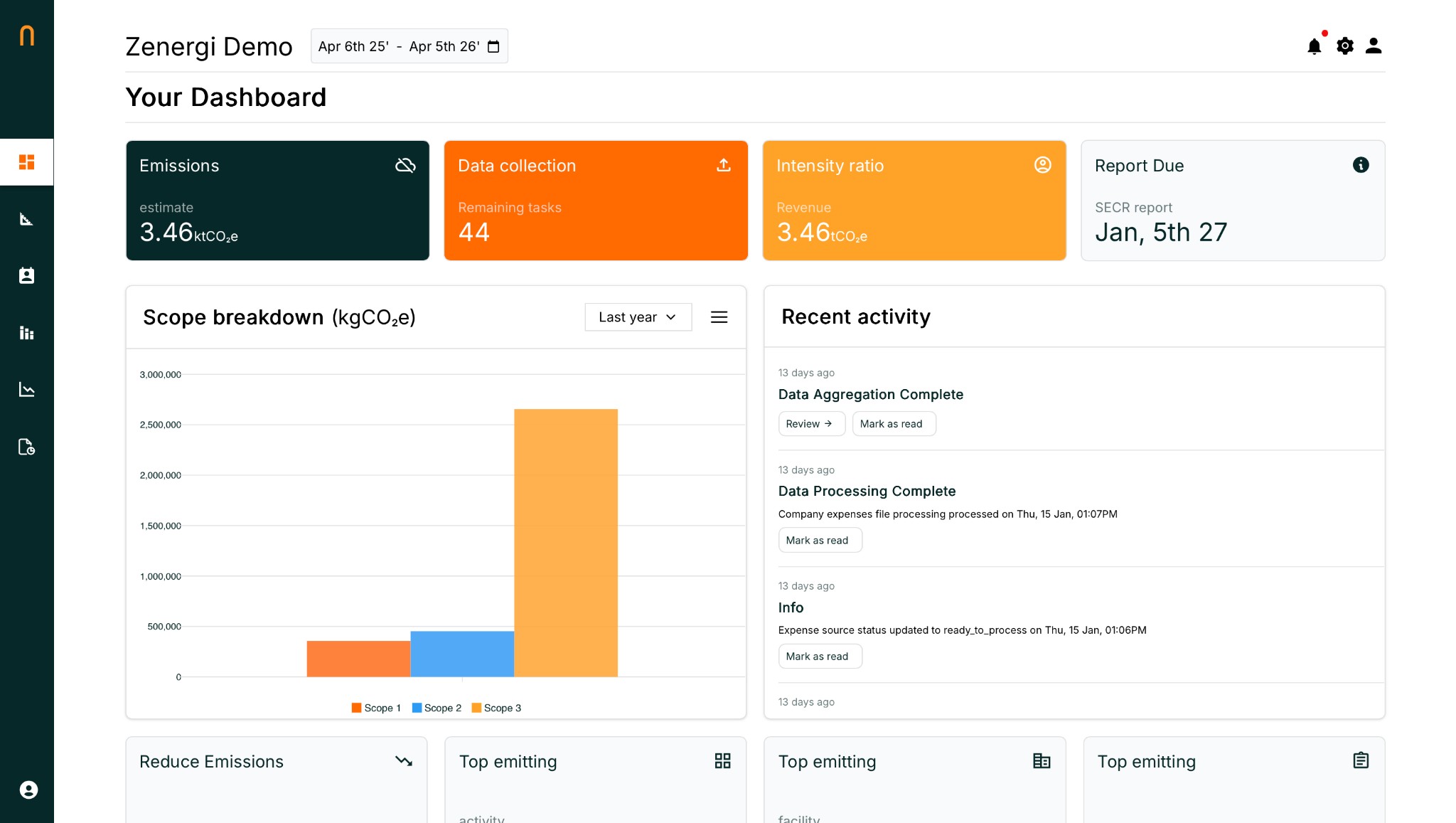The height and width of the screenshot is (823, 1456).
Task: Mark Data Processing Complete as read
Action: click(x=819, y=540)
